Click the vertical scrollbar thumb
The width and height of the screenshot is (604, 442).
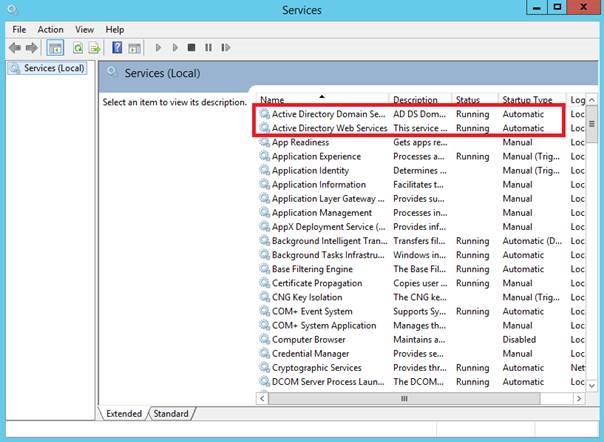pyautogui.click(x=592, y=124)
